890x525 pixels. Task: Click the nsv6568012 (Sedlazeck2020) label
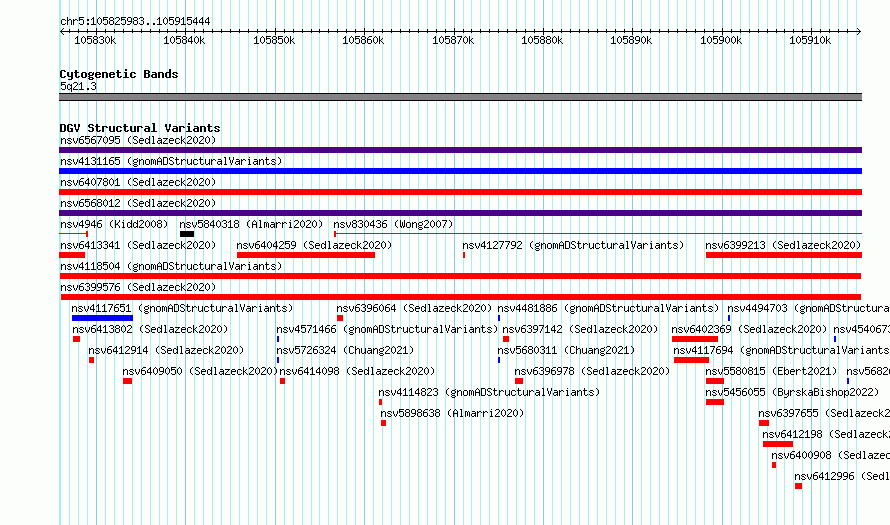(x=138, y=203)
